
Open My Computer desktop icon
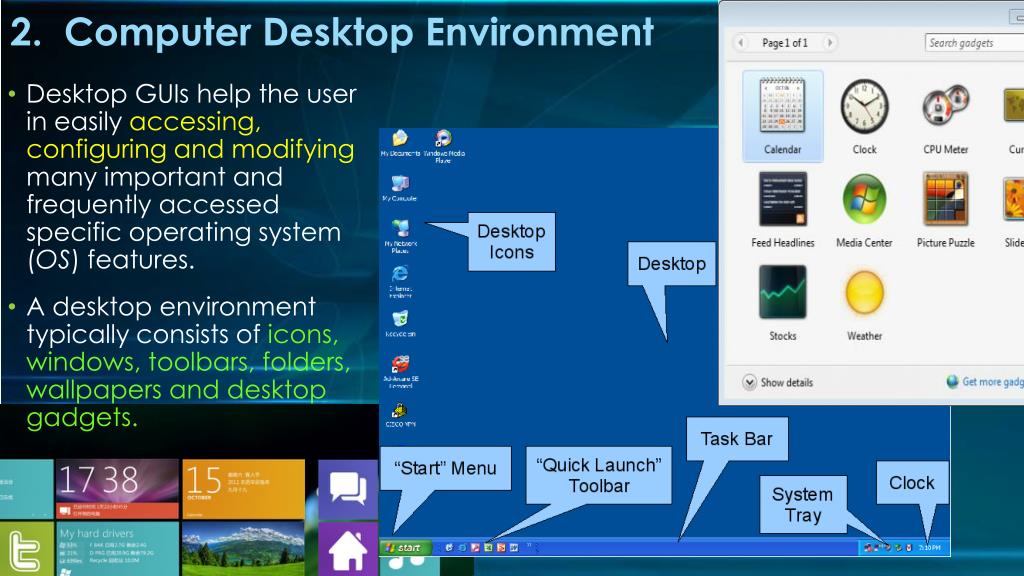400,189
